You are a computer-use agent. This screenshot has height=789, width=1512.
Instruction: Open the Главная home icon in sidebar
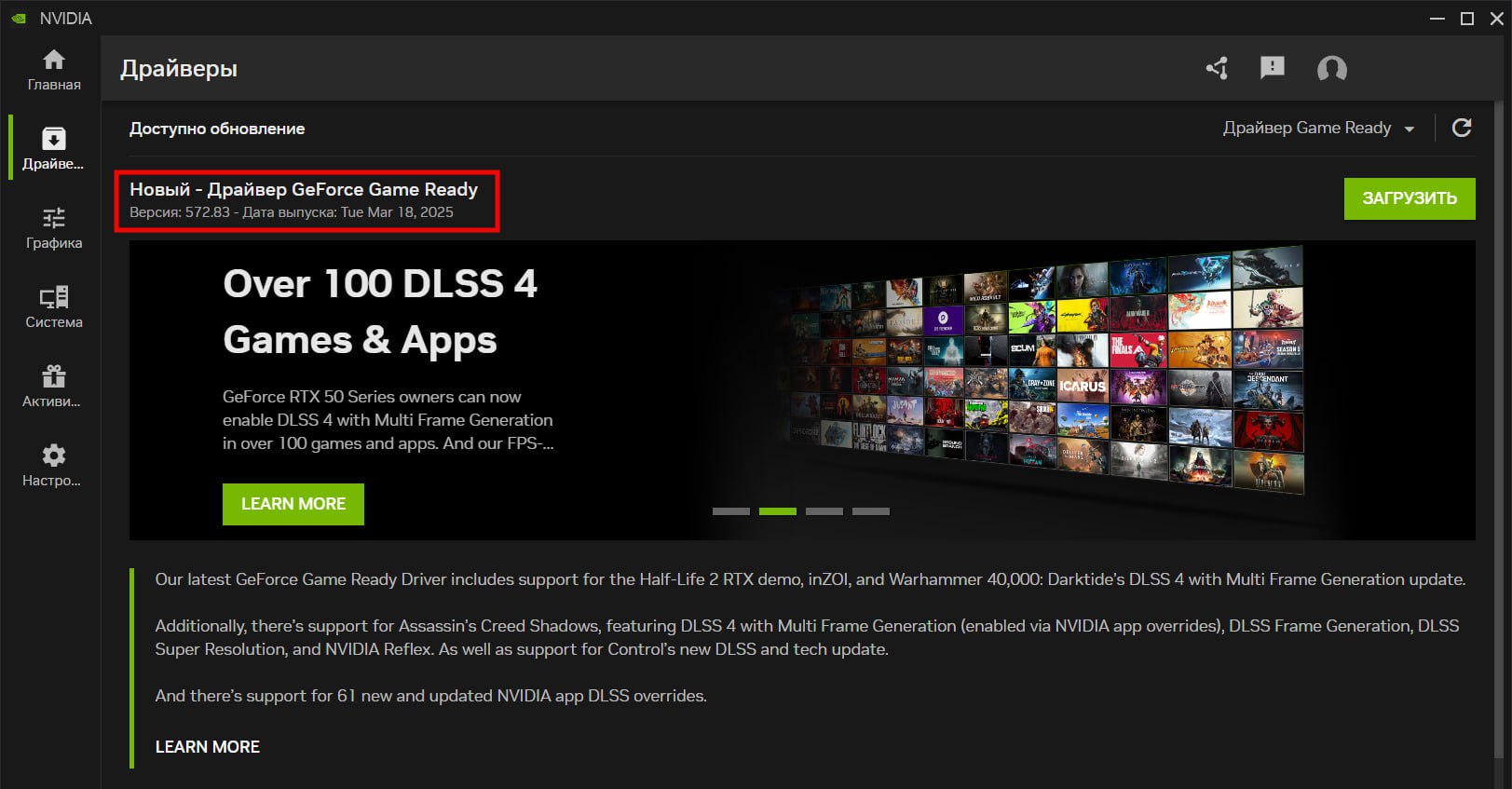(x=54, y=61)
